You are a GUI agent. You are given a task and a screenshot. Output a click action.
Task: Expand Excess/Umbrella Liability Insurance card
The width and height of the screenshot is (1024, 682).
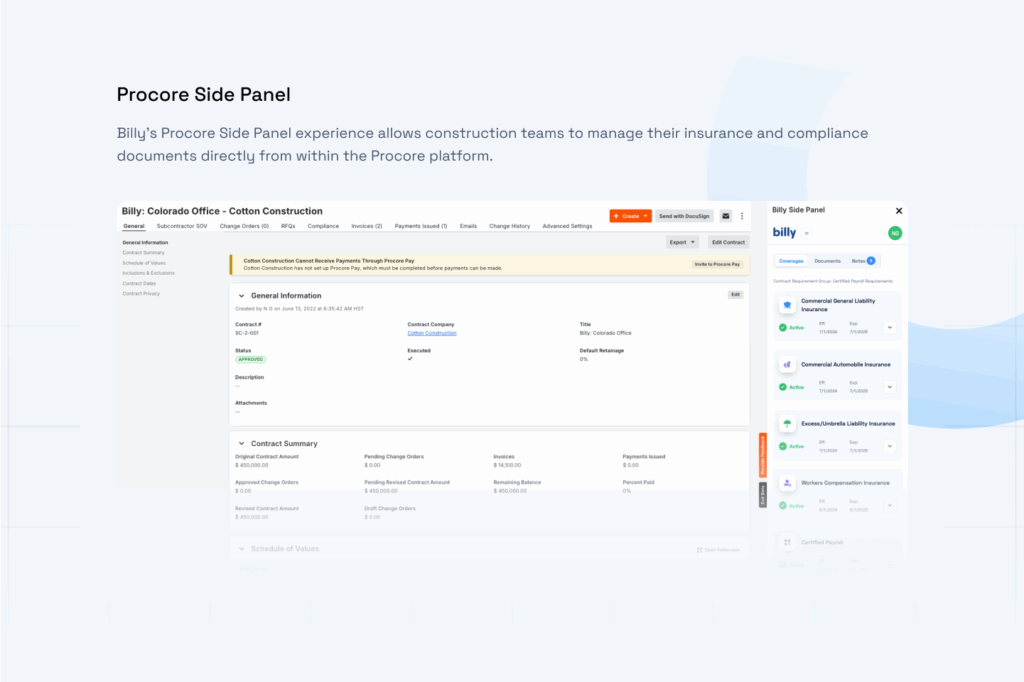[889, 447]
